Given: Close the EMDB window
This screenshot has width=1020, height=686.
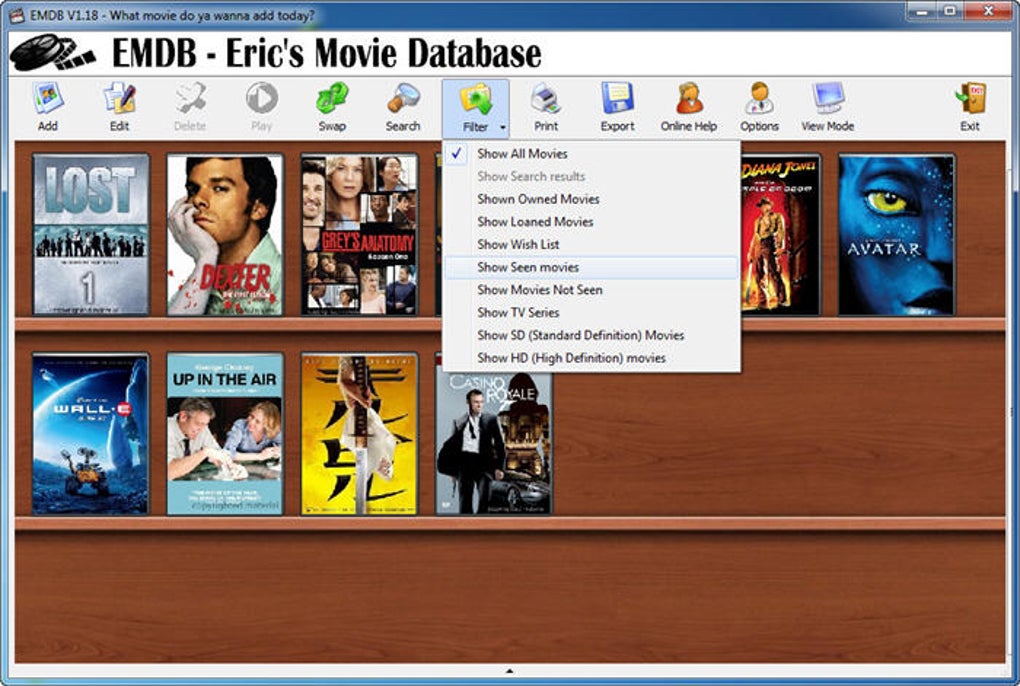Looking at the screenshot, I should pyautogui.click(x=989, y=11).
